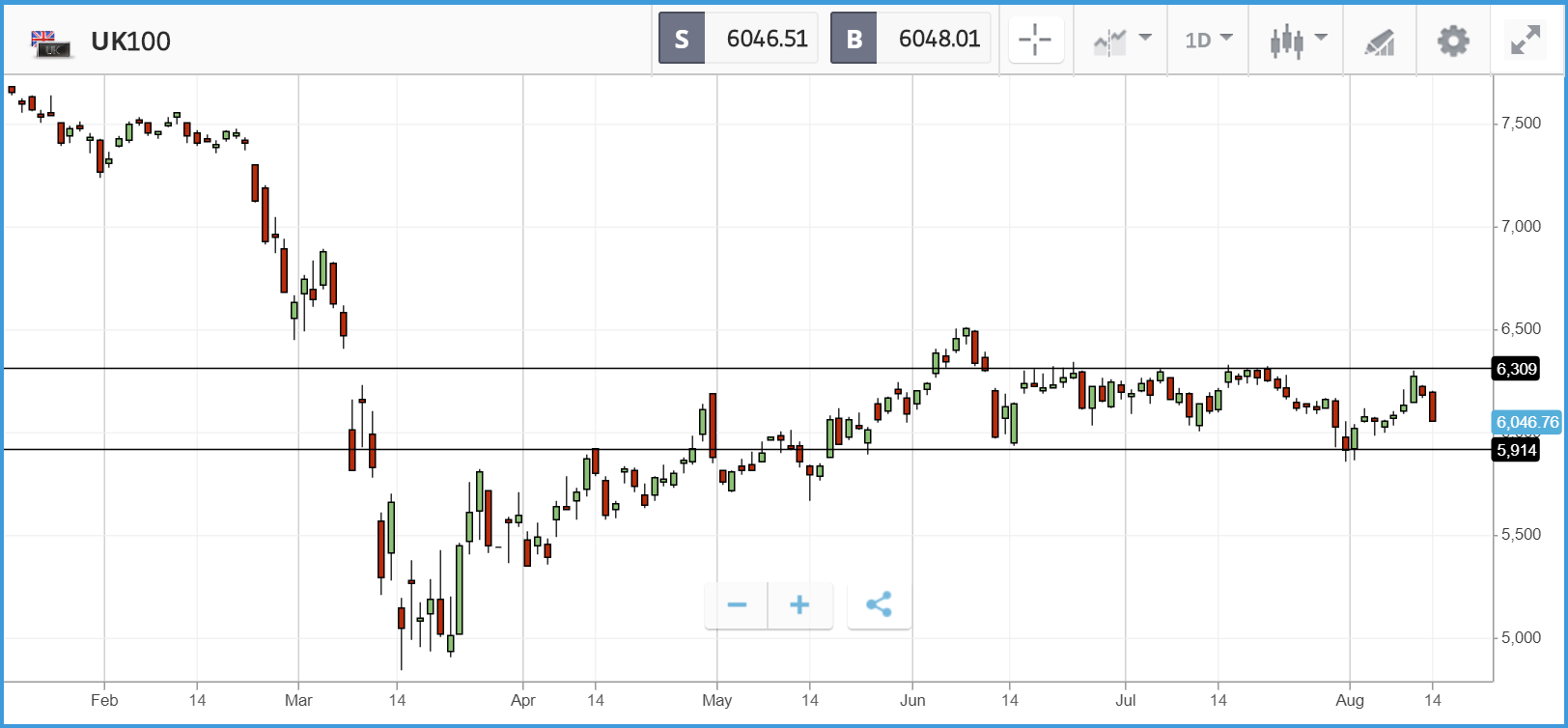
Task: Select the drawing tools pencil icon
Action: pos(1379,41)
